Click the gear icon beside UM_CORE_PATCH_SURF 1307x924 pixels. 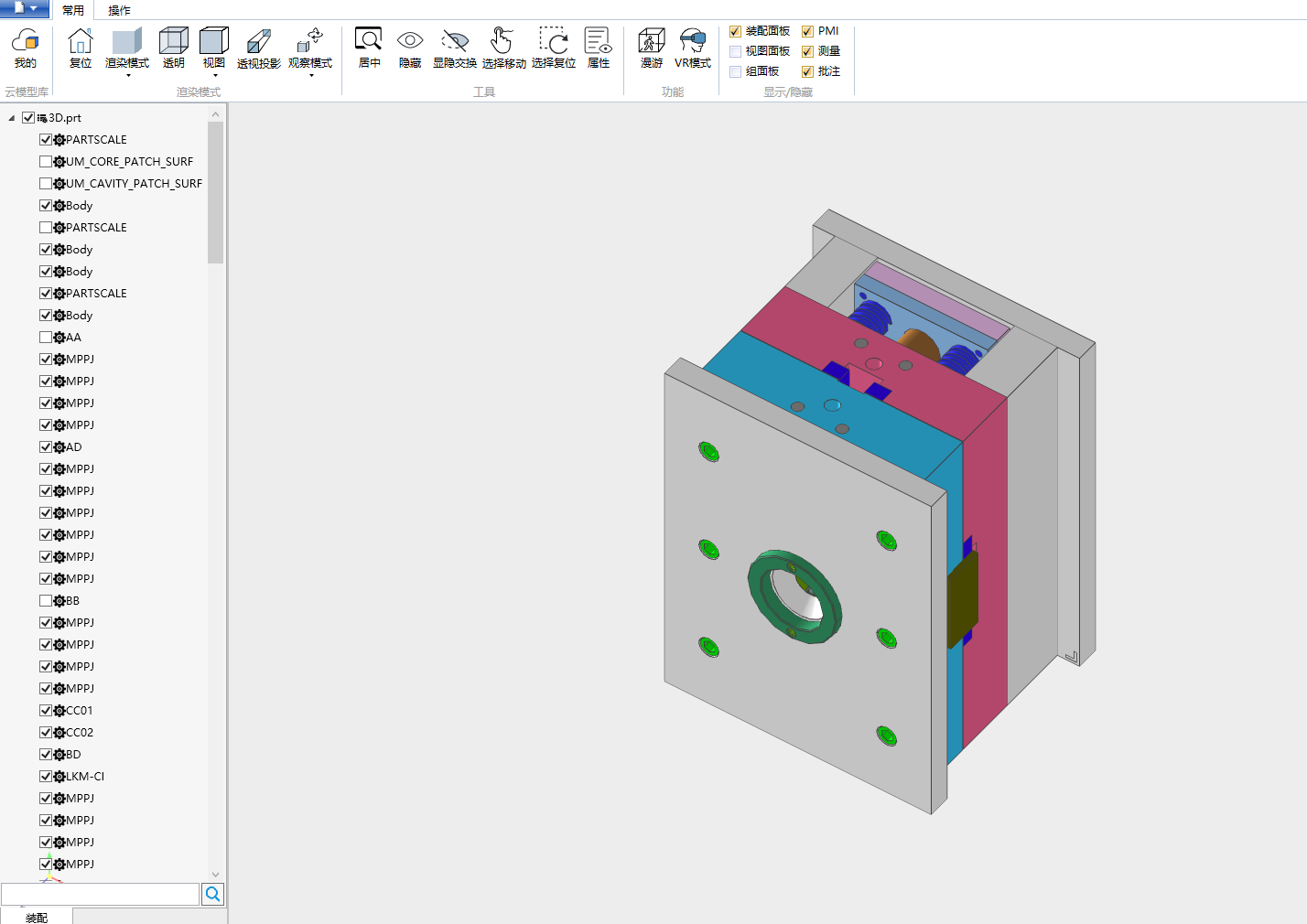point(59,162)
